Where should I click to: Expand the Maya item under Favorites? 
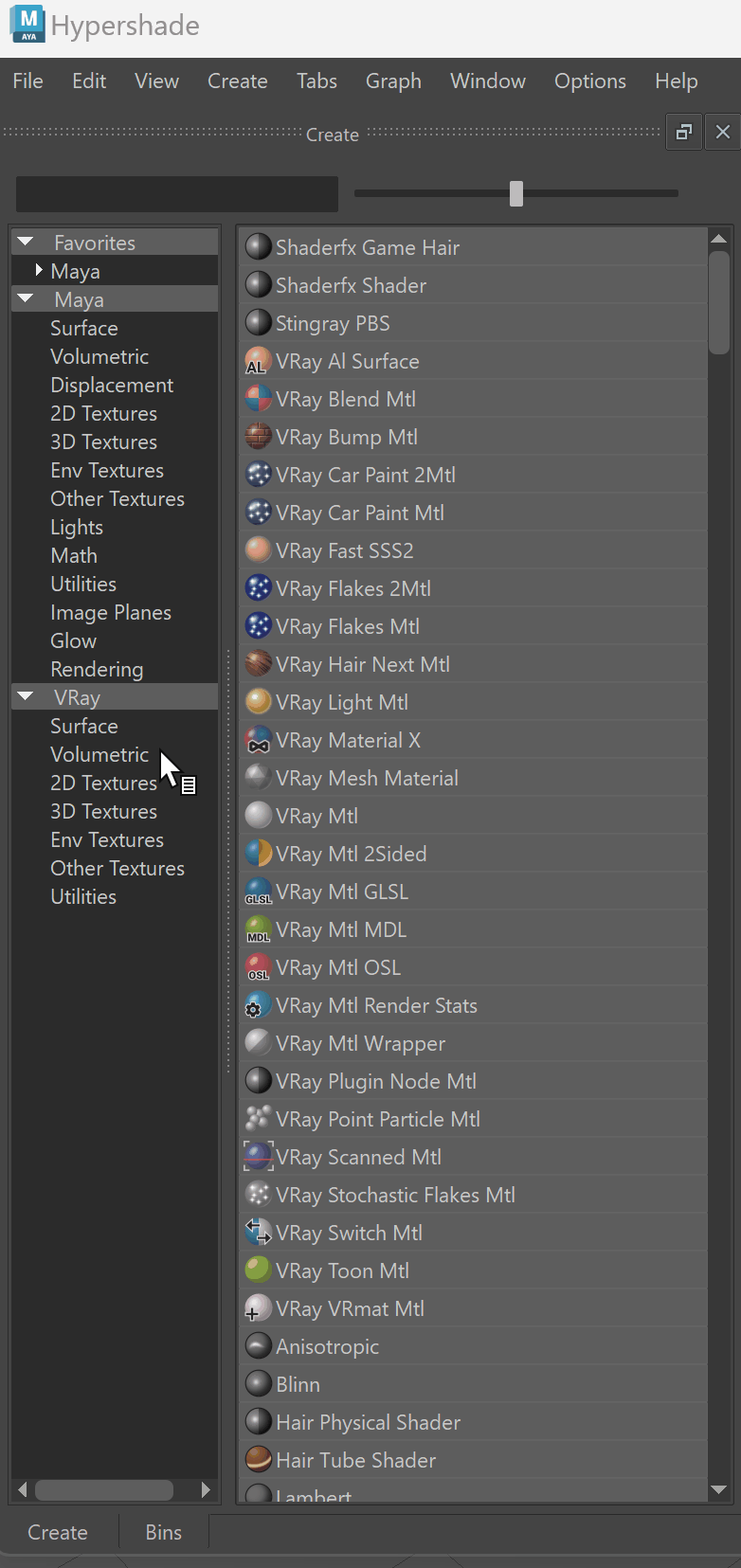pyautogui.click(x=39, y=271)
